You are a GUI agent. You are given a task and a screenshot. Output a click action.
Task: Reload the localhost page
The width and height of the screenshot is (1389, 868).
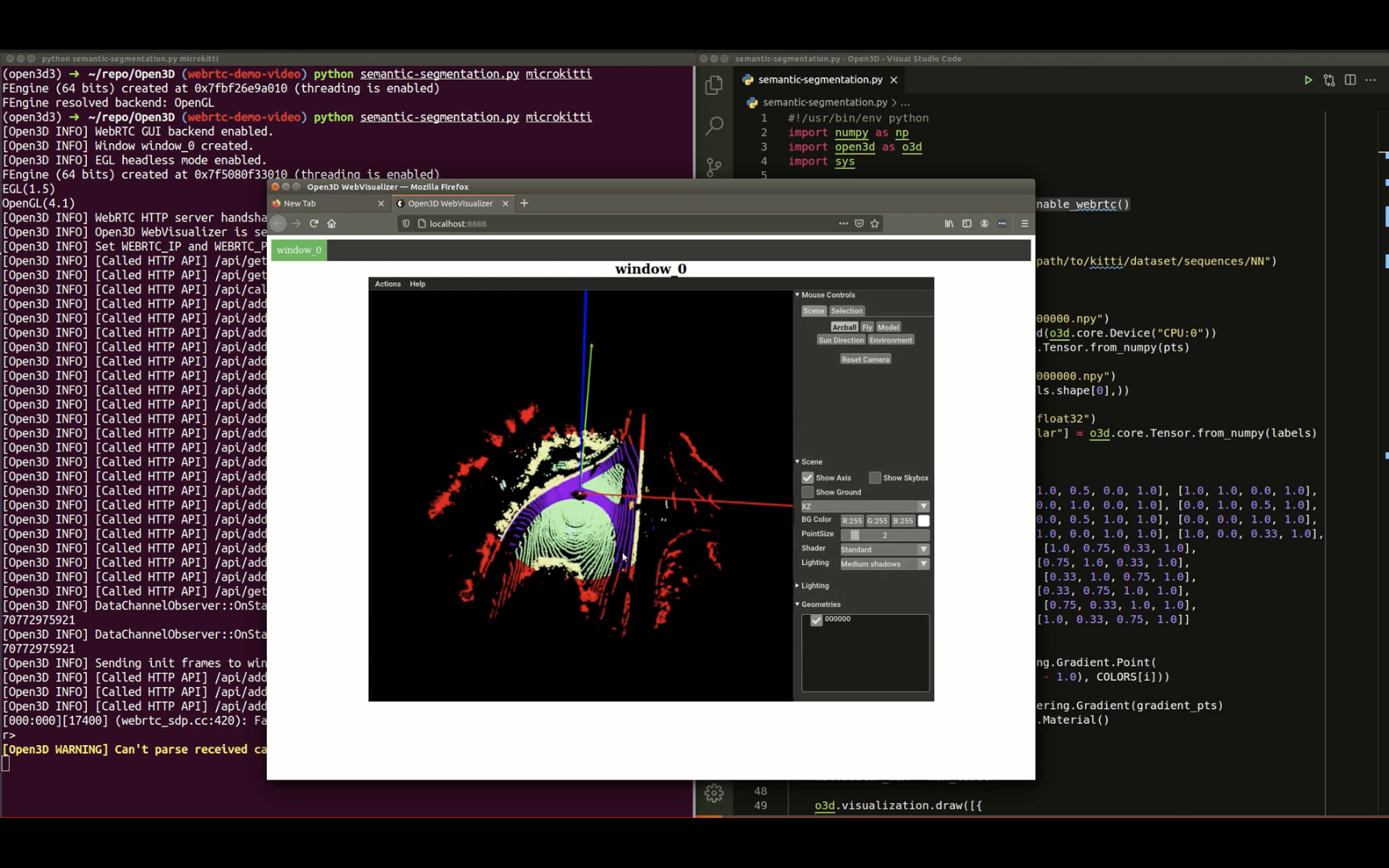coord(314,223)
